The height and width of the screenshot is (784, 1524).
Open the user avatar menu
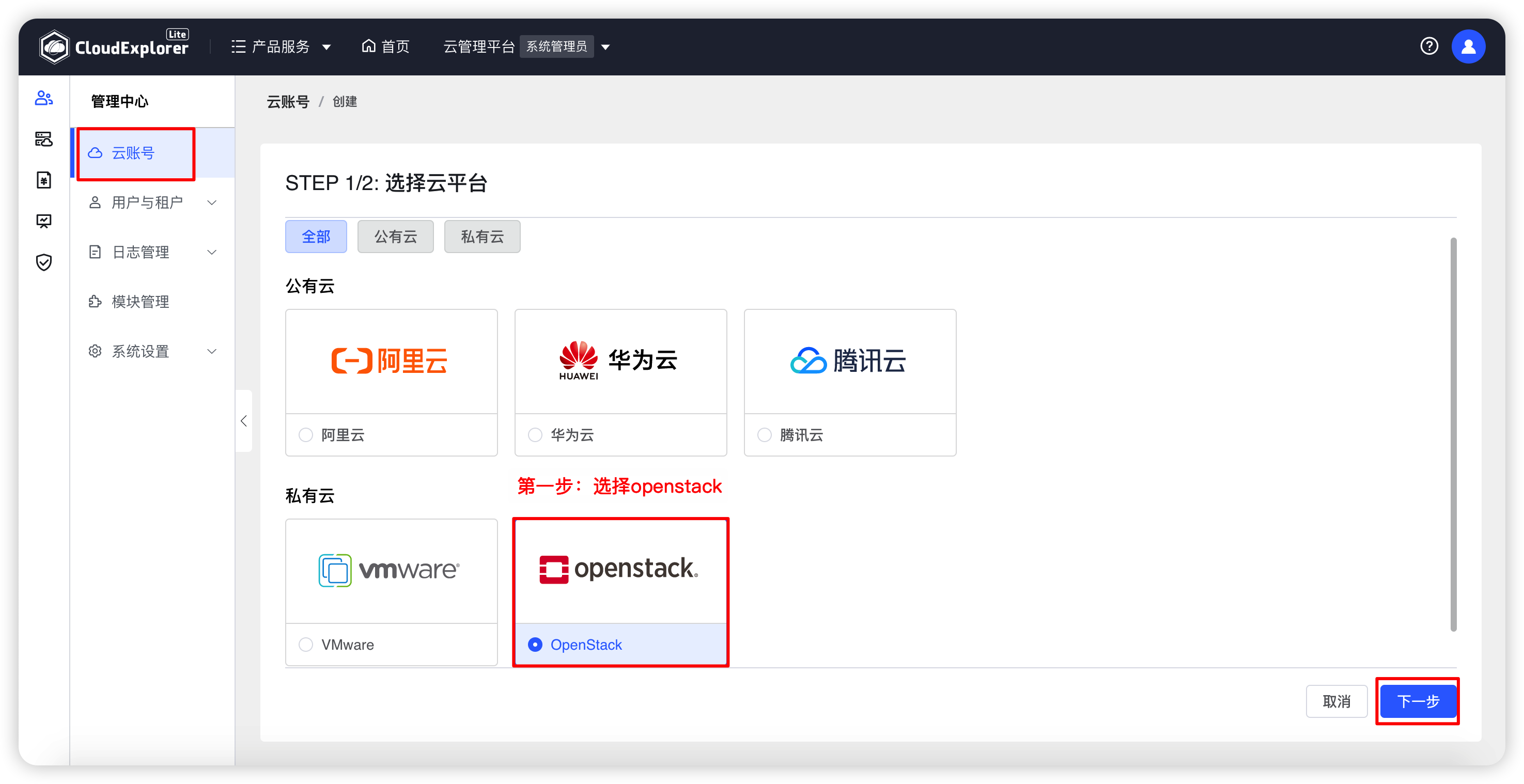(x=1468, y=46)
